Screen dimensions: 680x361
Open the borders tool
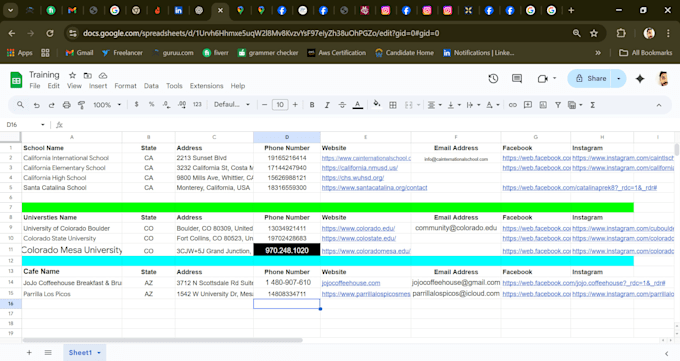point(393,105)
